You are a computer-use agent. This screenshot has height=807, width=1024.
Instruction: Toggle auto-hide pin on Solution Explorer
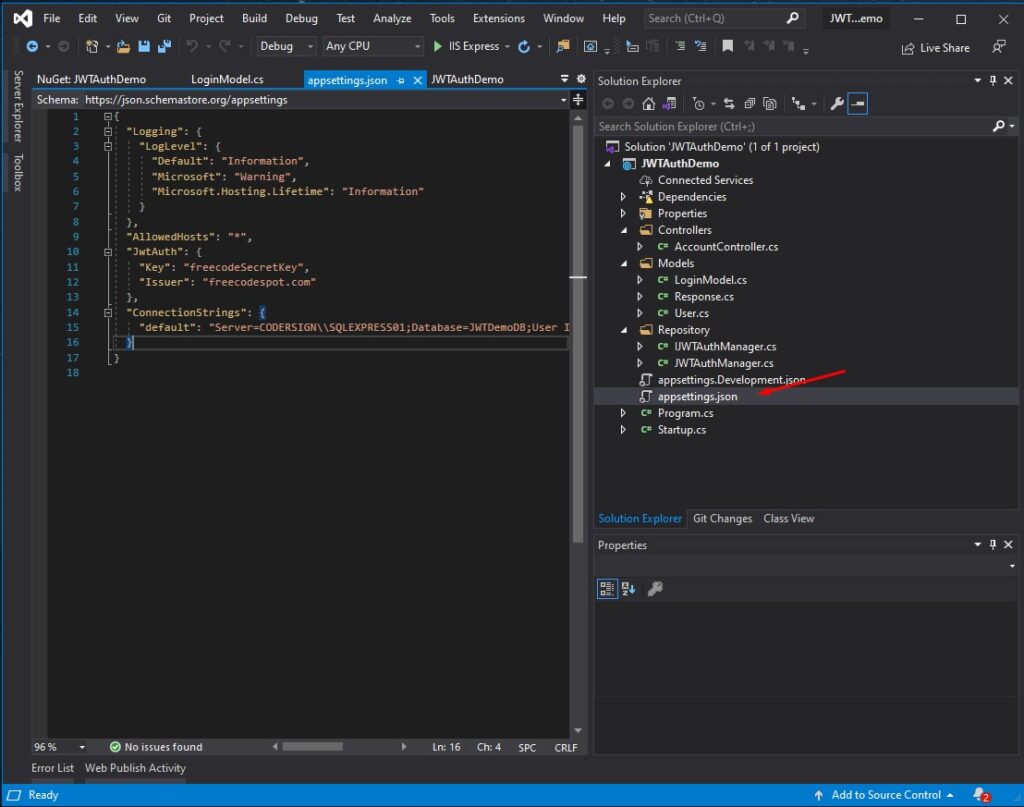pyautogui.click(x=993, y=80)
